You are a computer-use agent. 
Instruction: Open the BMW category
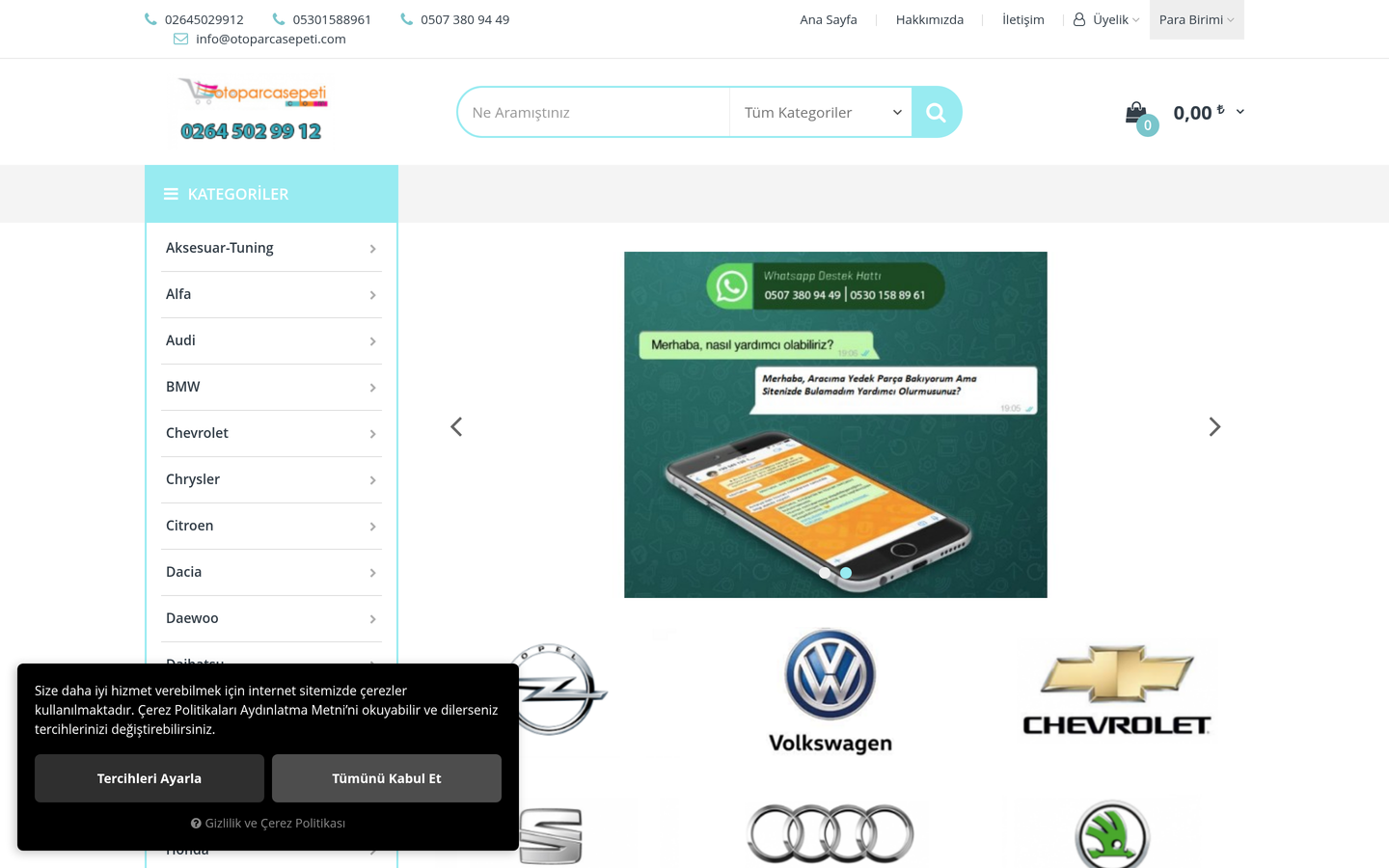(x=183, y=387)
